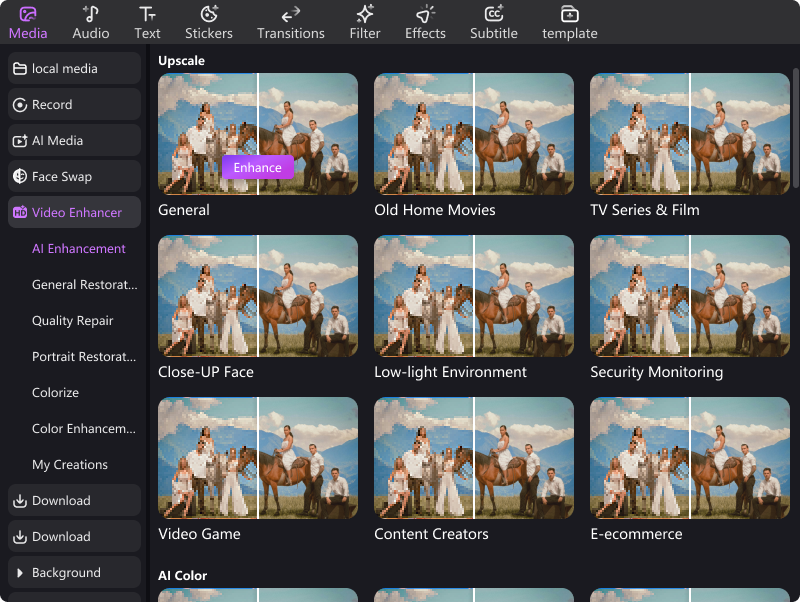Click the E-commerce label
800x602 pixels.
coord(636,534)
